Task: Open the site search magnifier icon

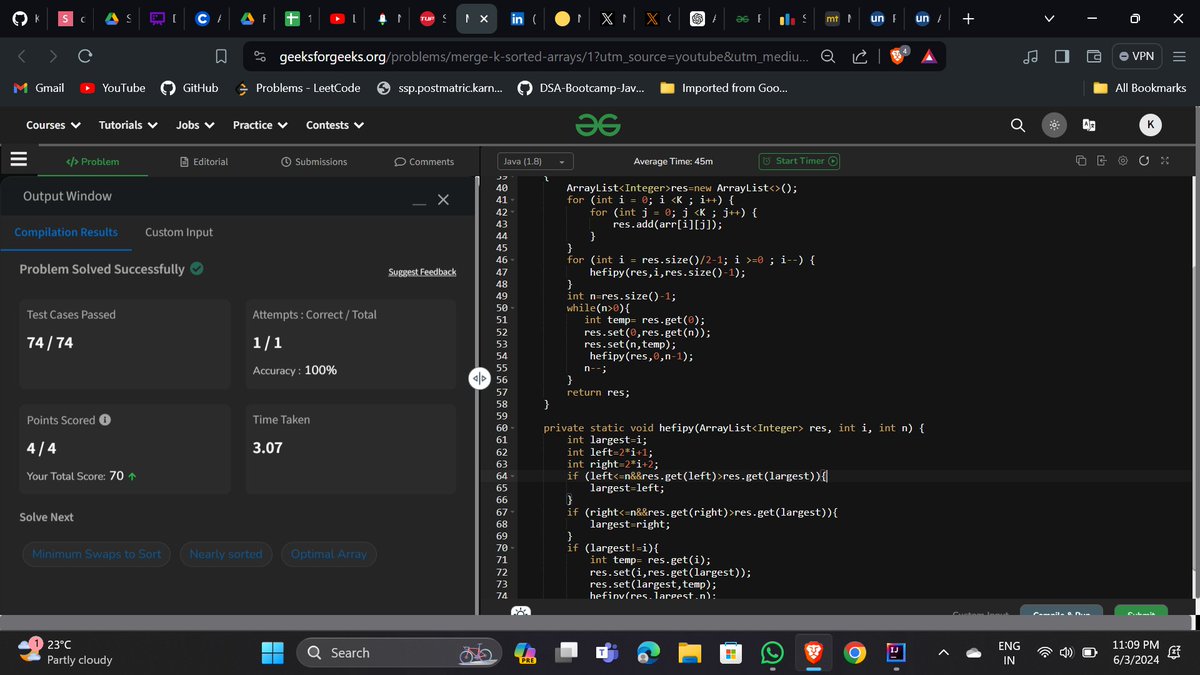Action: pyautogui.click(x=1017, y=125)
